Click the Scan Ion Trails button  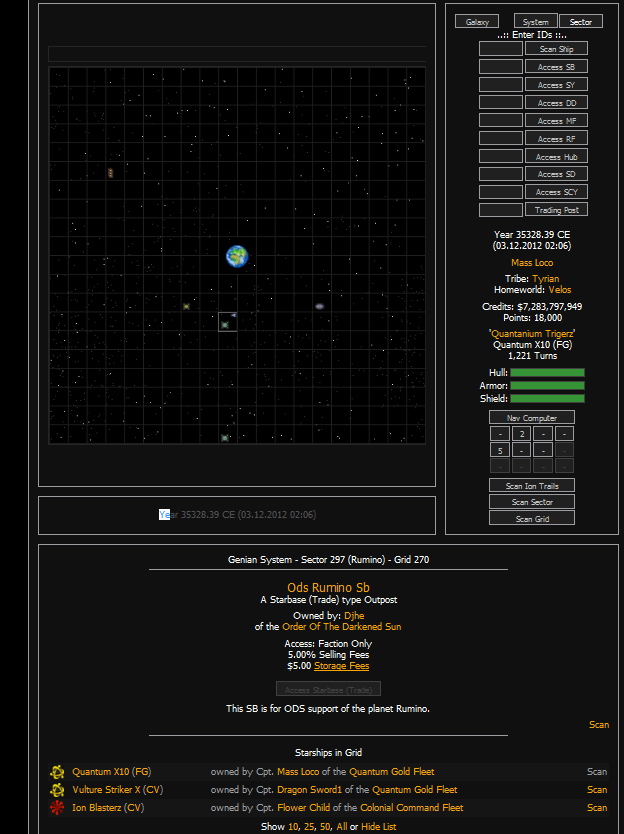tap(532, 486)
